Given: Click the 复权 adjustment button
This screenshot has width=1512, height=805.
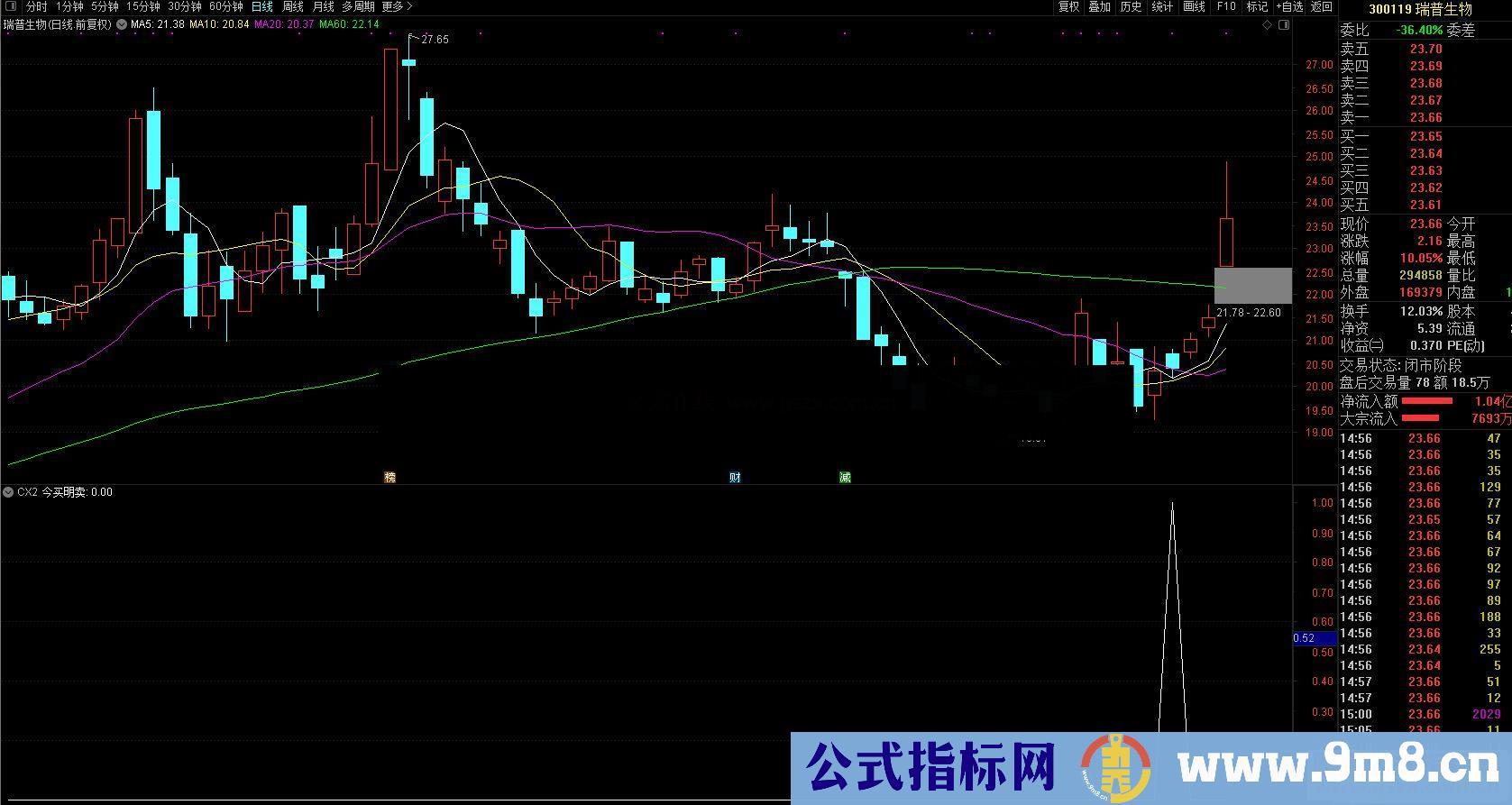Looking at the screenshot, I should pyautogui.click(x=1069, y=6).
